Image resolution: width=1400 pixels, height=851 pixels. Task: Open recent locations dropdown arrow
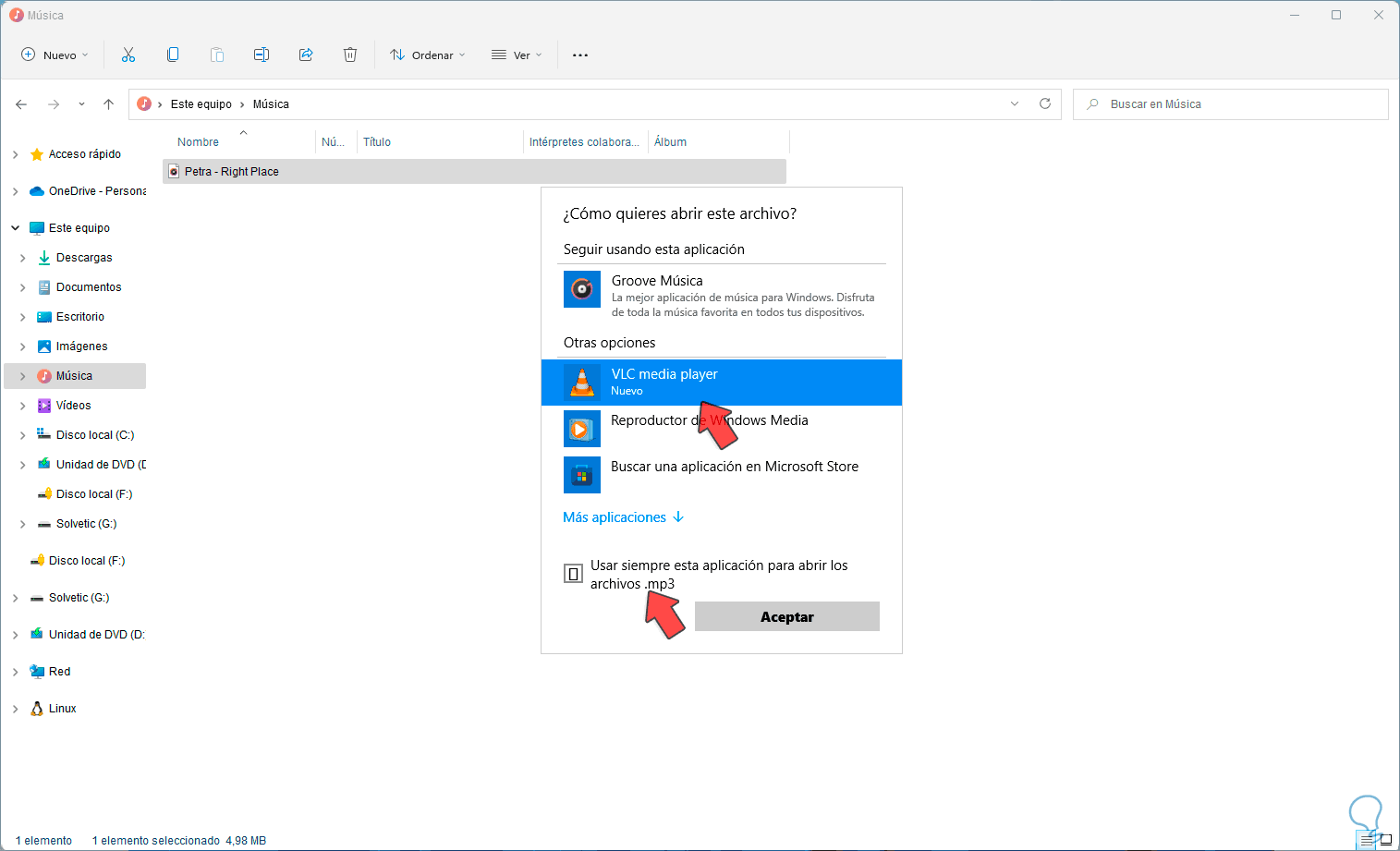(82, 104)
